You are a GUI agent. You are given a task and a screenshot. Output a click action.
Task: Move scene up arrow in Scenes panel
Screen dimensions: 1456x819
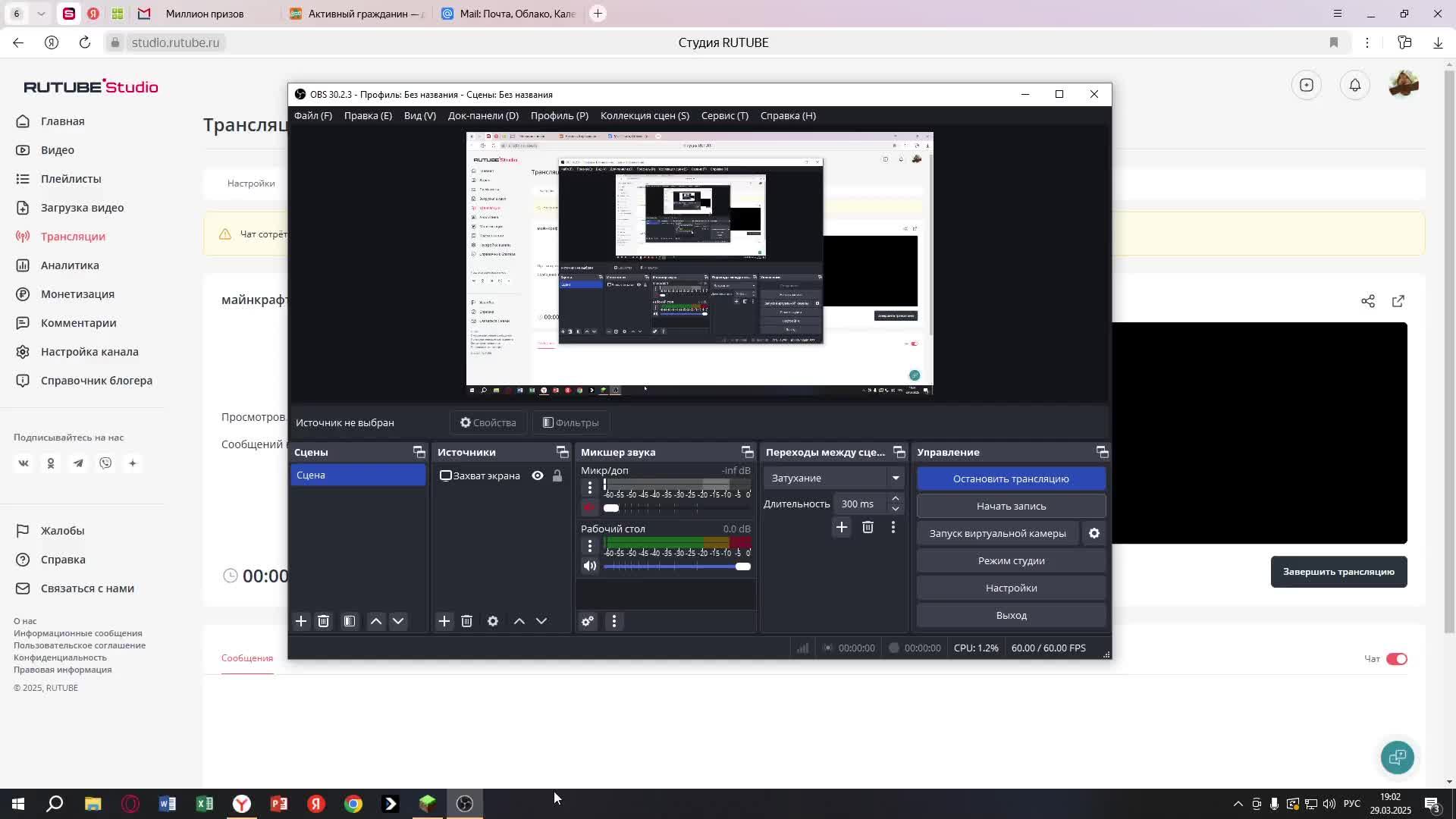click(376, 622)
